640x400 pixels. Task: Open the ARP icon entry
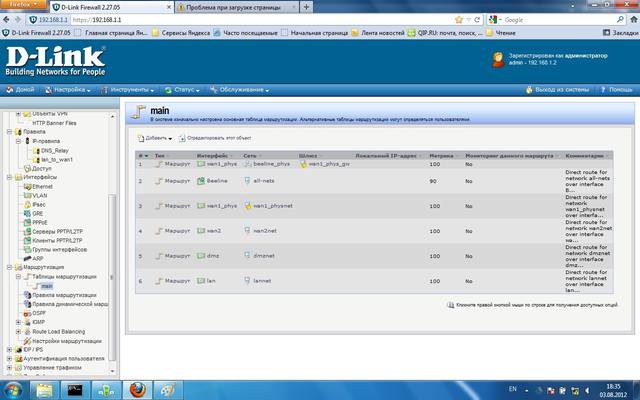click(27, 258)
